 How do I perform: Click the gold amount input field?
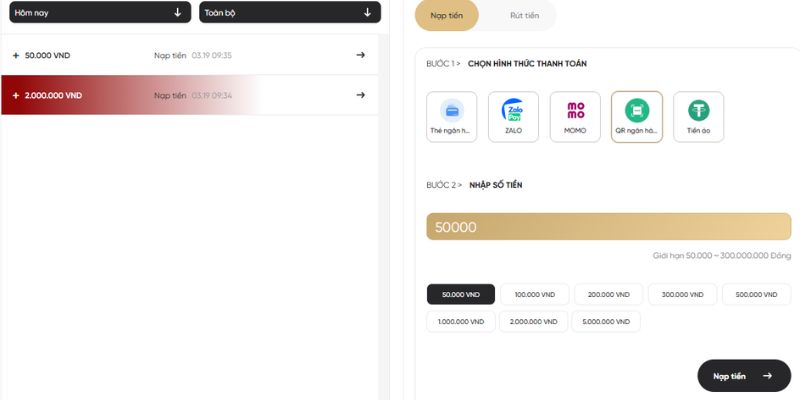point(608,227)
